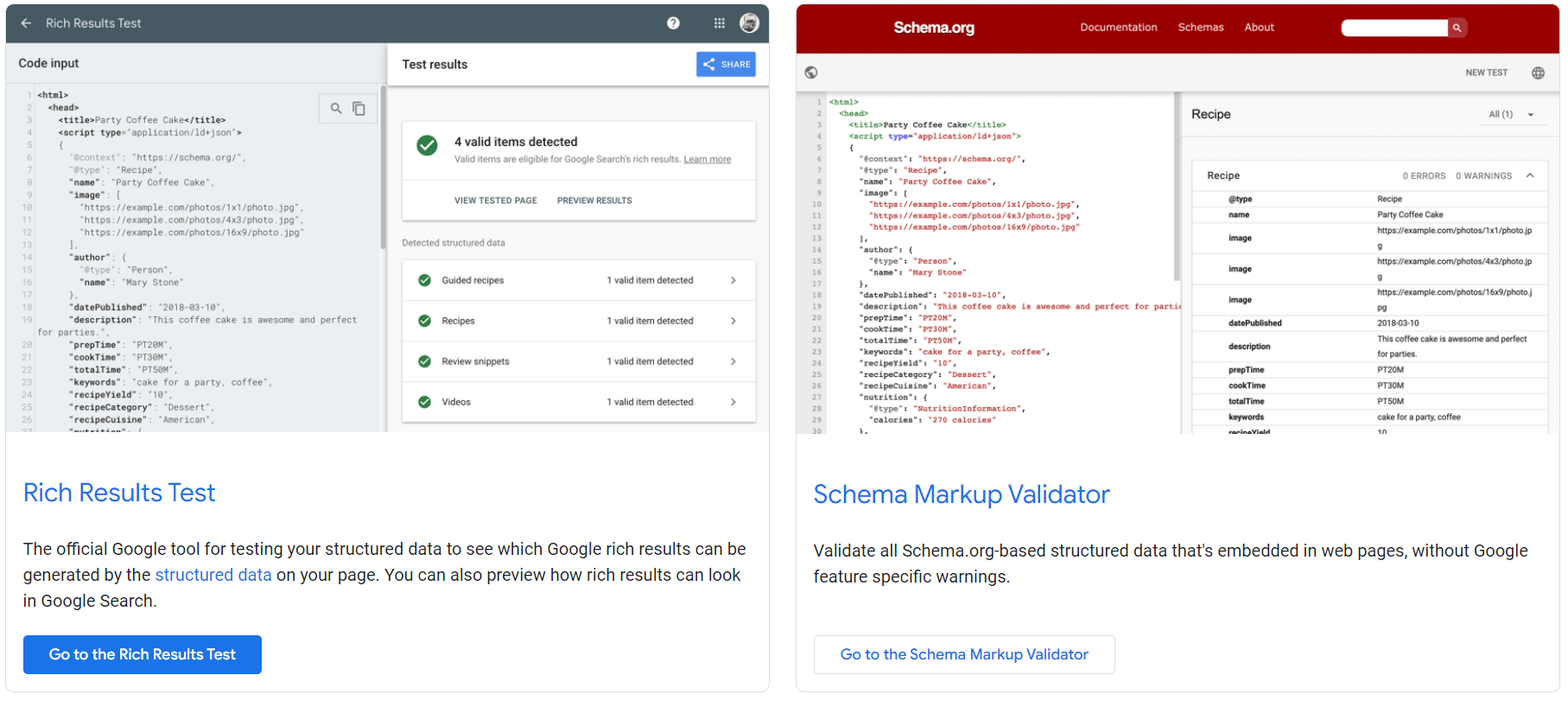Open Rich Results Test heading link
The width and height of the screenshot is (1568, 707).
[119, 493]
